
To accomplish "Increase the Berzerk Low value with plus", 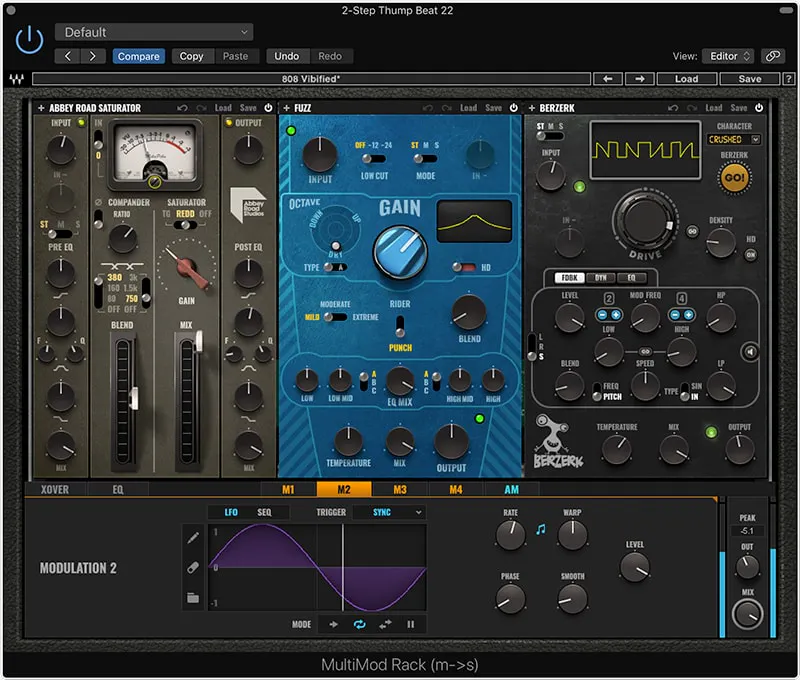I will [x=616, y=315].
